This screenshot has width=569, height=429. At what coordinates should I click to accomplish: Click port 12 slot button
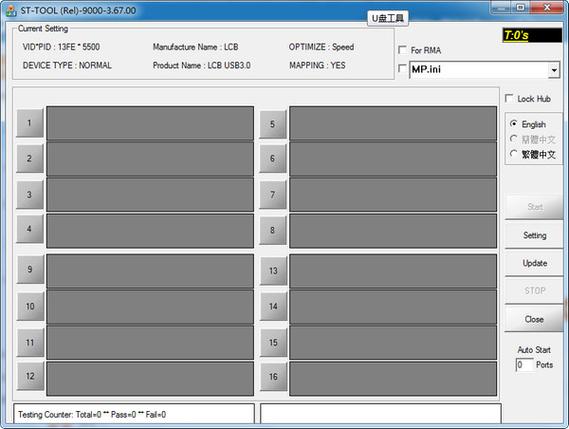[x=30, y=376]
